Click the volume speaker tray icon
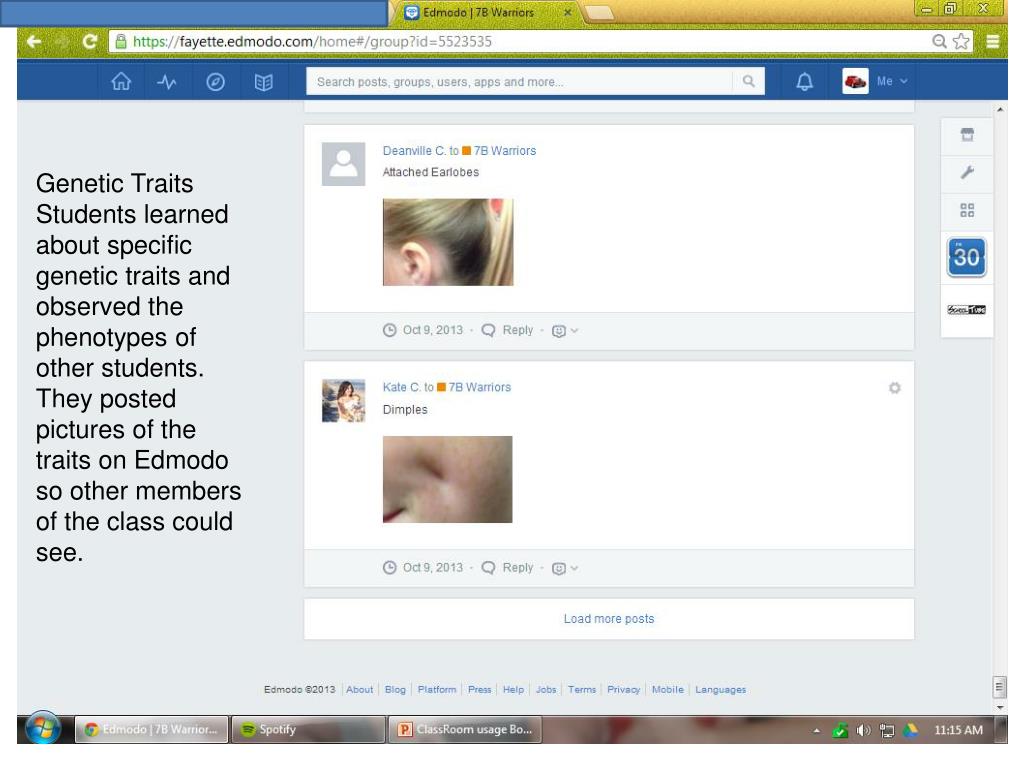The width and height of the screenshot is (1024, 768). point(863,731)
